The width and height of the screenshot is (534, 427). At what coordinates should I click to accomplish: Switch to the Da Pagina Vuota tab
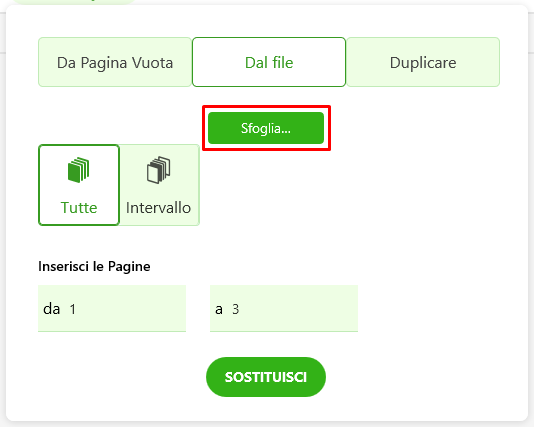115,62
